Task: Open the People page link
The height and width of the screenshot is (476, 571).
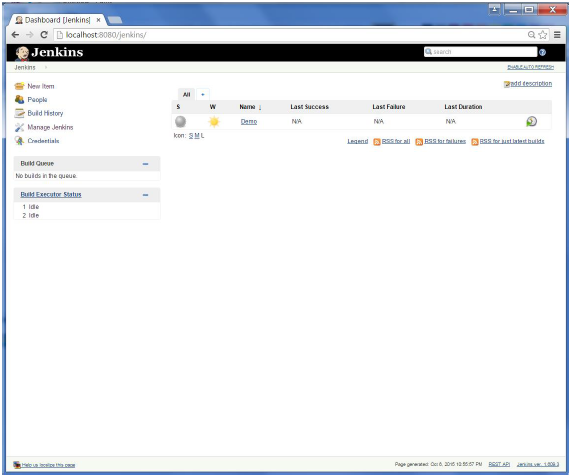Action: [37, 100]
